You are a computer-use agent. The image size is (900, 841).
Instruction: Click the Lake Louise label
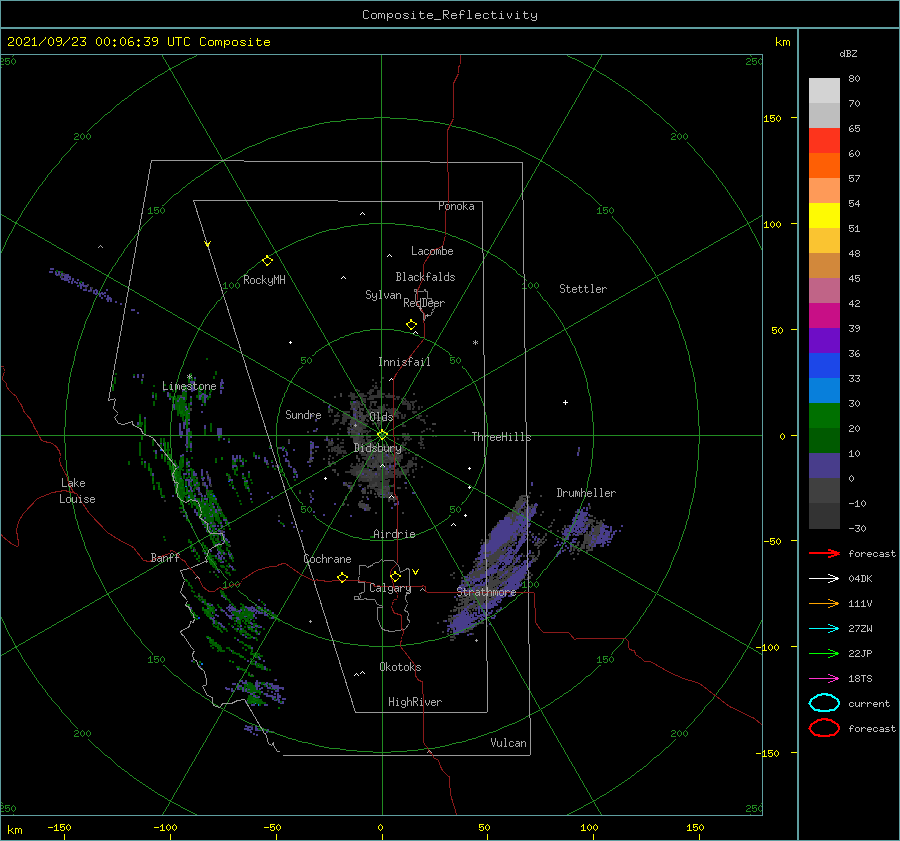click(x=77, y=491)
